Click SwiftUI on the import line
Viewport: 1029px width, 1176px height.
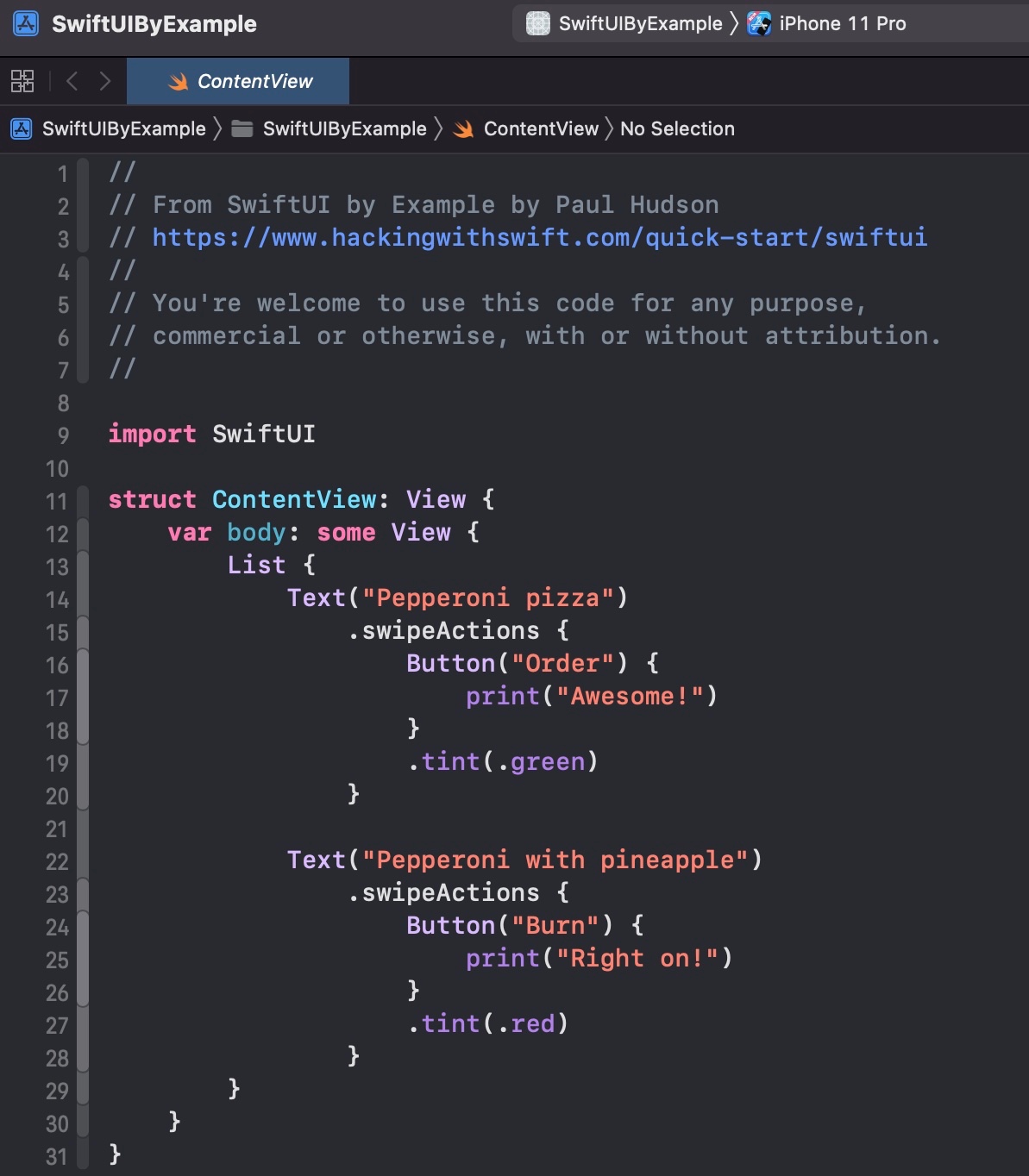[x=264, y=434]
